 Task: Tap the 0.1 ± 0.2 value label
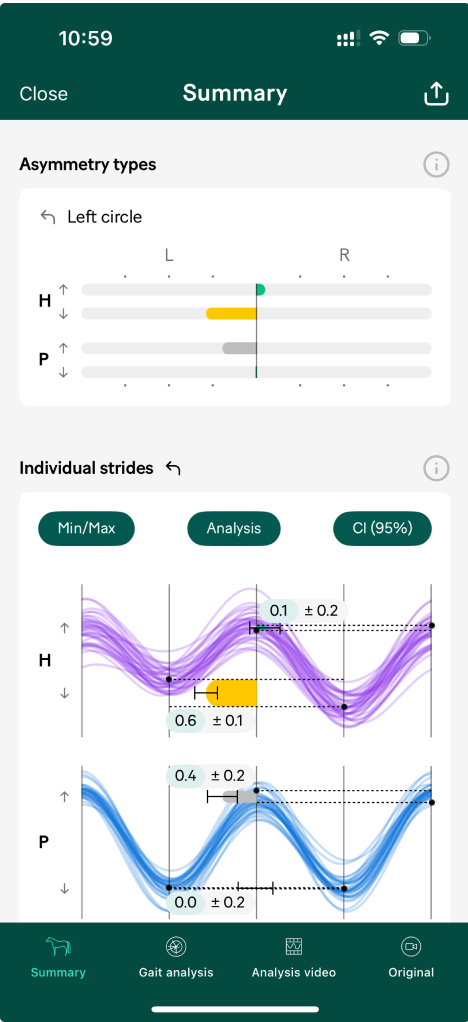click(x=304, y=611)
